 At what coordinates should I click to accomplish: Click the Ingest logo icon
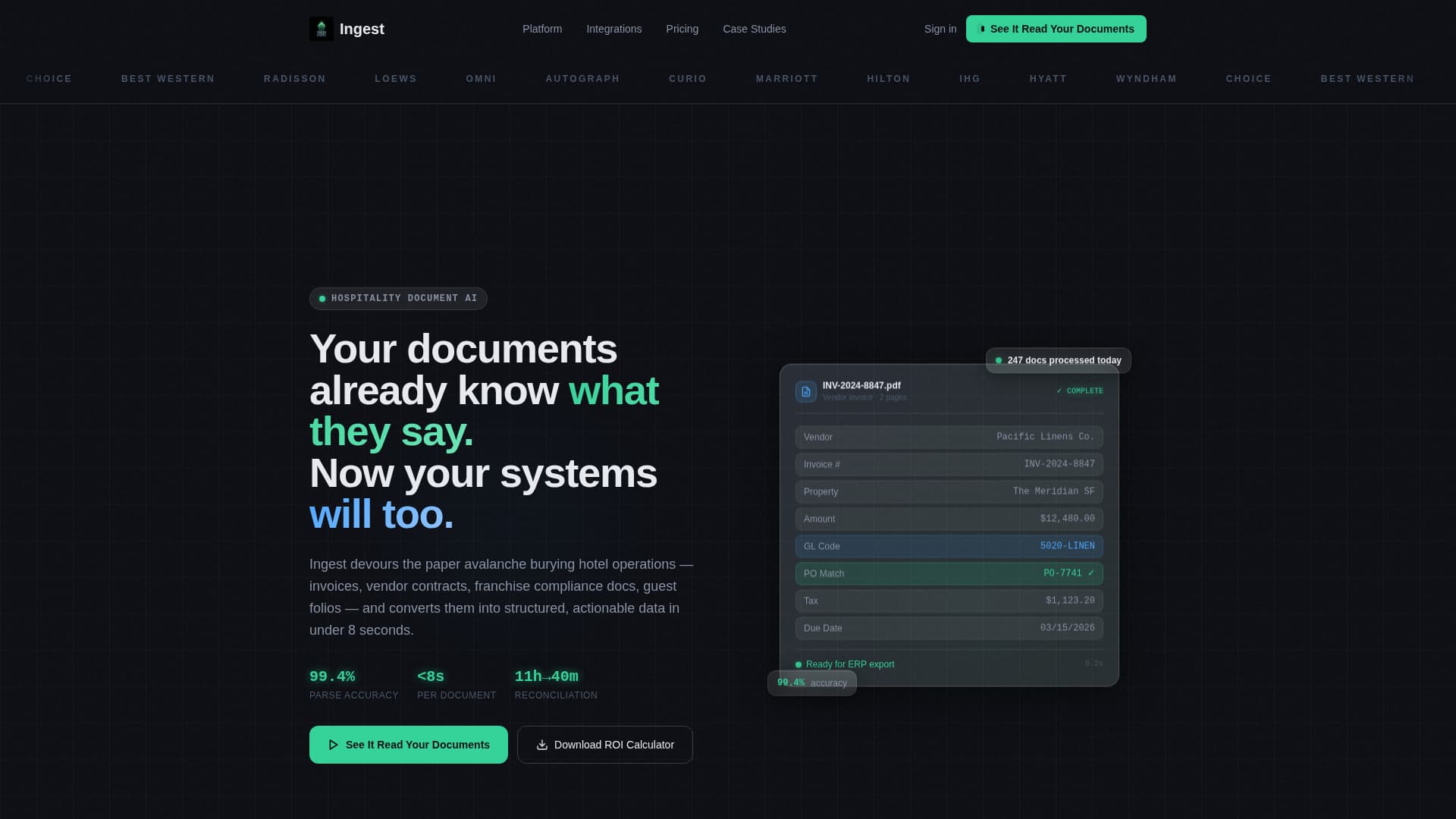click(322, 28)
